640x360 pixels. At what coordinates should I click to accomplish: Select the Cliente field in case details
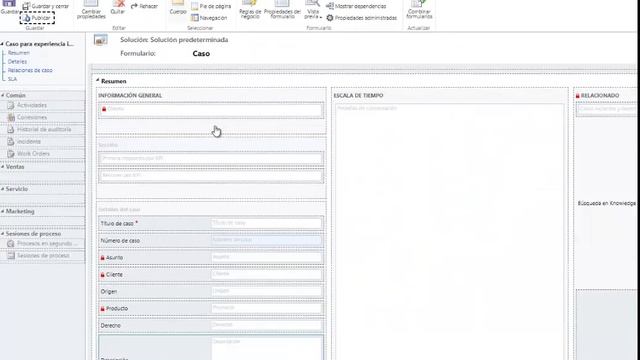[211, 275]
